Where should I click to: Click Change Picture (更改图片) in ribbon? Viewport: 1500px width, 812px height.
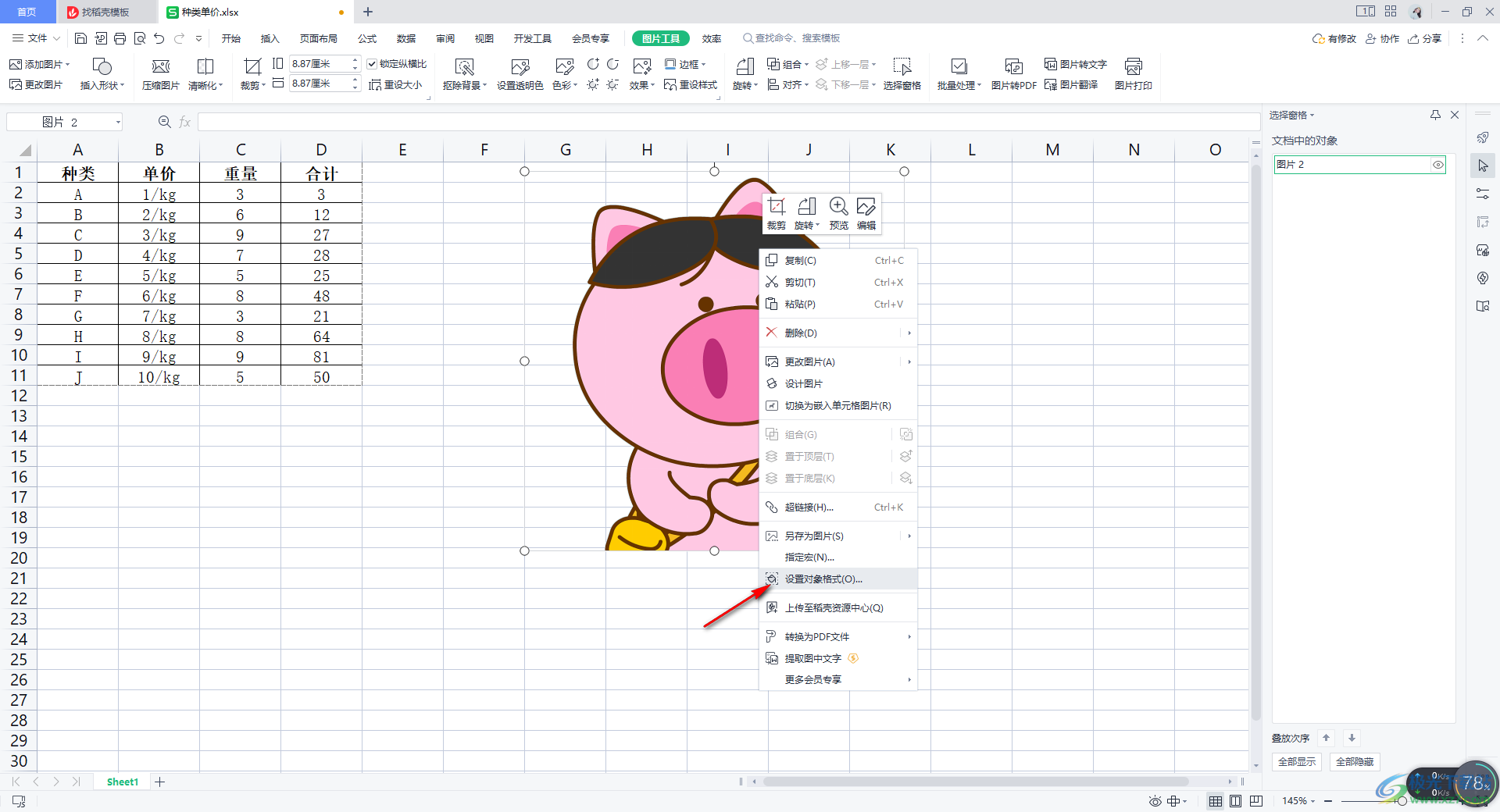(x=36, y=84)
